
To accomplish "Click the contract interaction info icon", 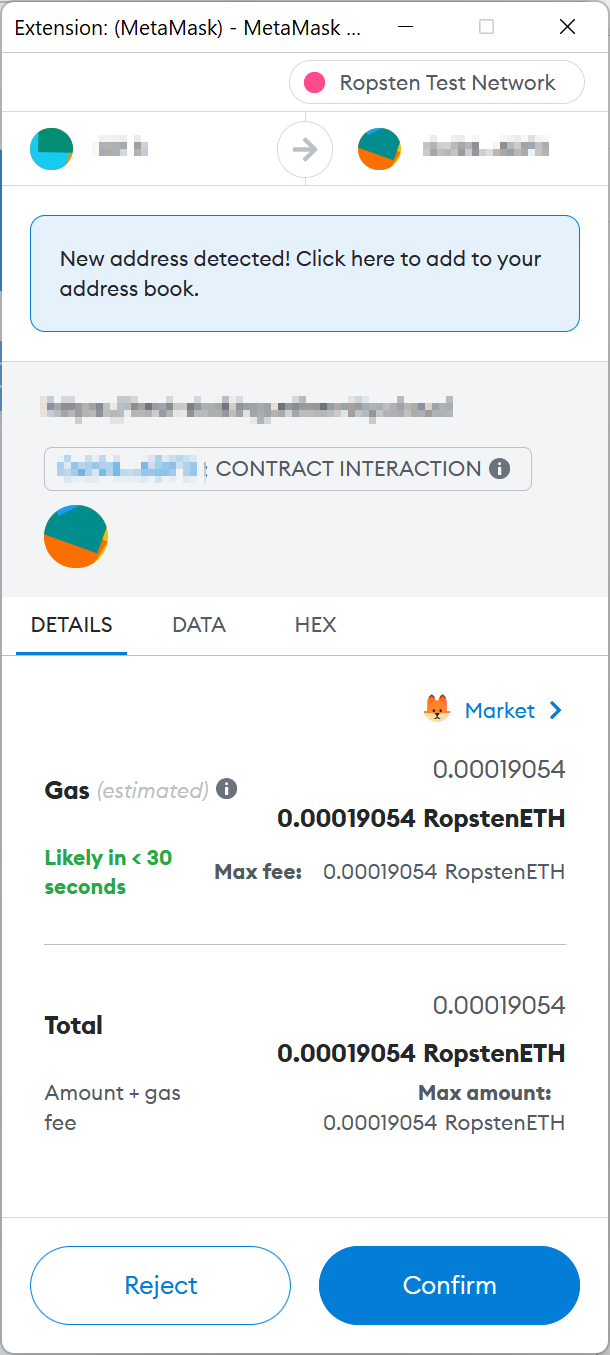I will click(500, 468).
